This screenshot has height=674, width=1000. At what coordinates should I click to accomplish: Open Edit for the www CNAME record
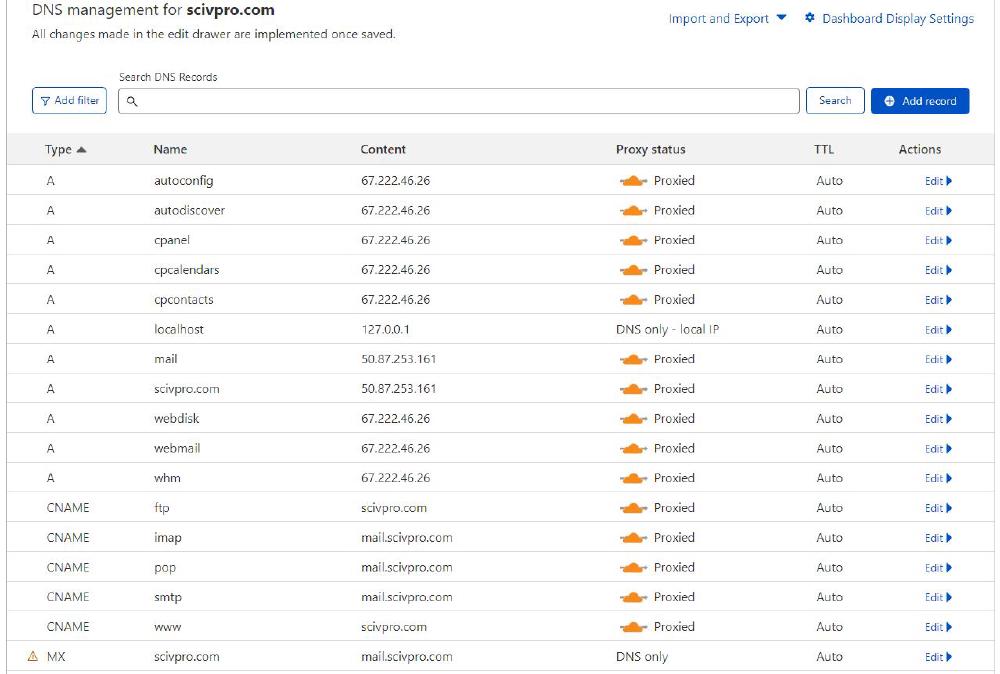tap(938, 627)
